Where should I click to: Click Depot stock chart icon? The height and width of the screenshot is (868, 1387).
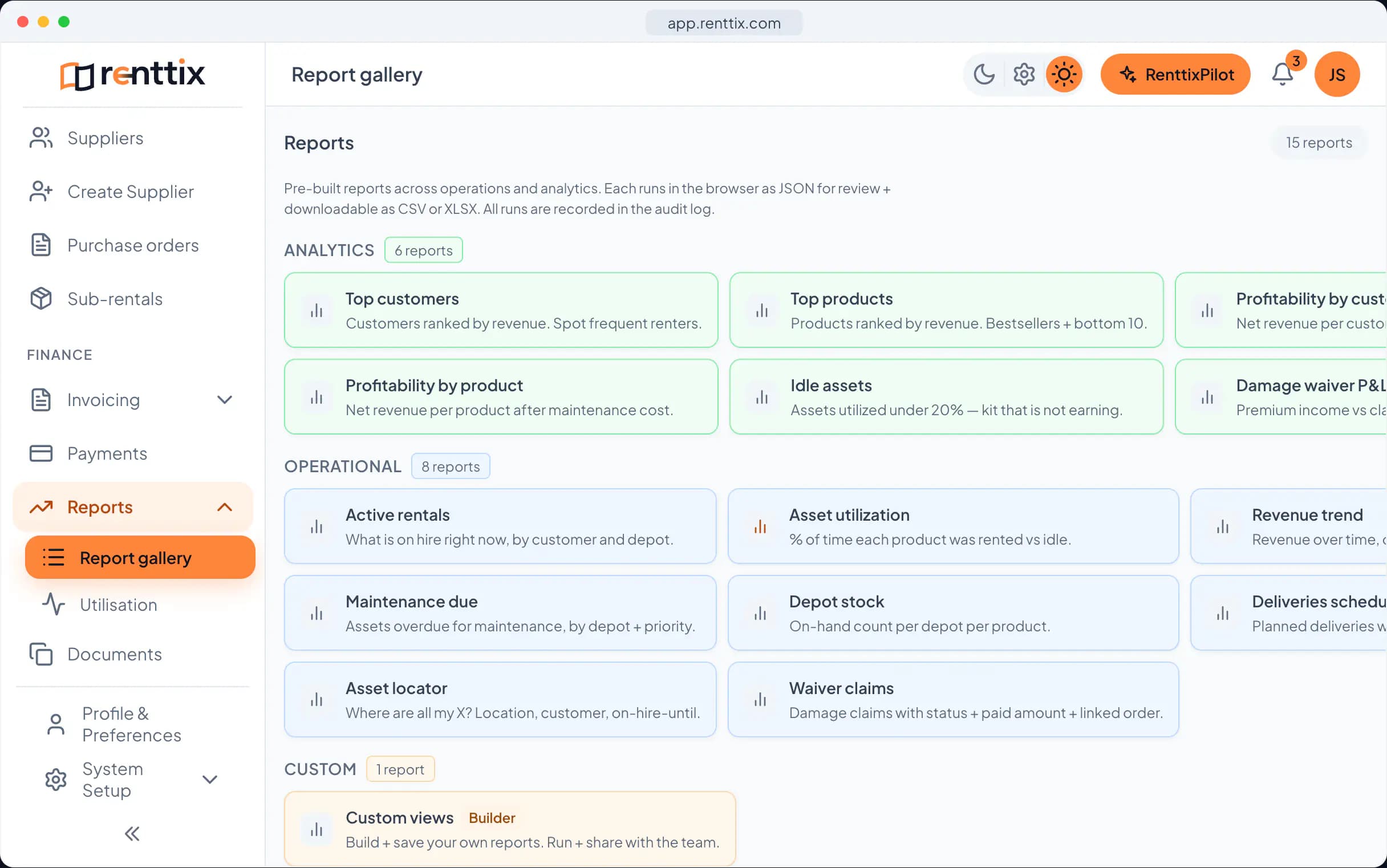(760, 613)
